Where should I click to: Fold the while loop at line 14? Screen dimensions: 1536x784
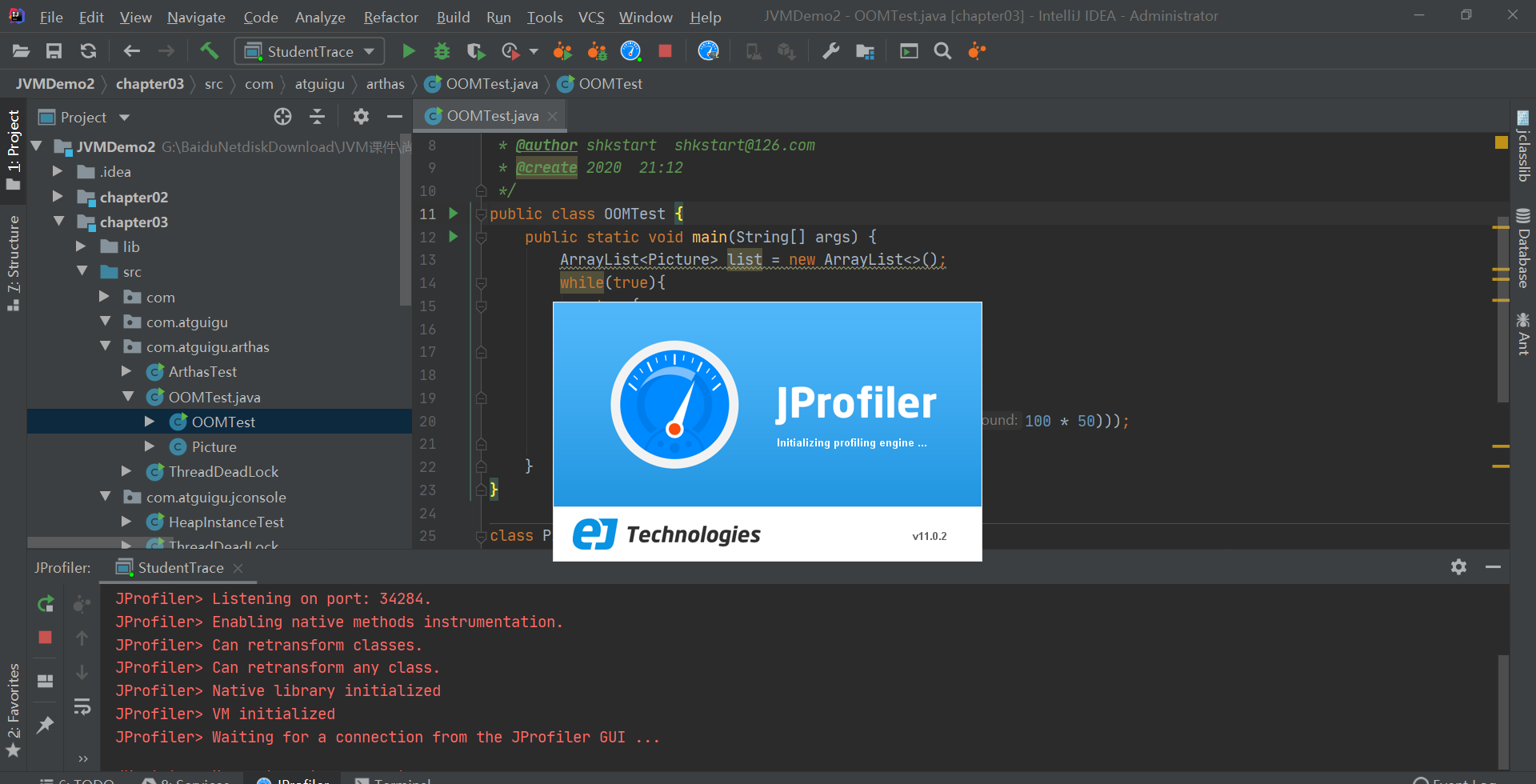tap(481, 283)
